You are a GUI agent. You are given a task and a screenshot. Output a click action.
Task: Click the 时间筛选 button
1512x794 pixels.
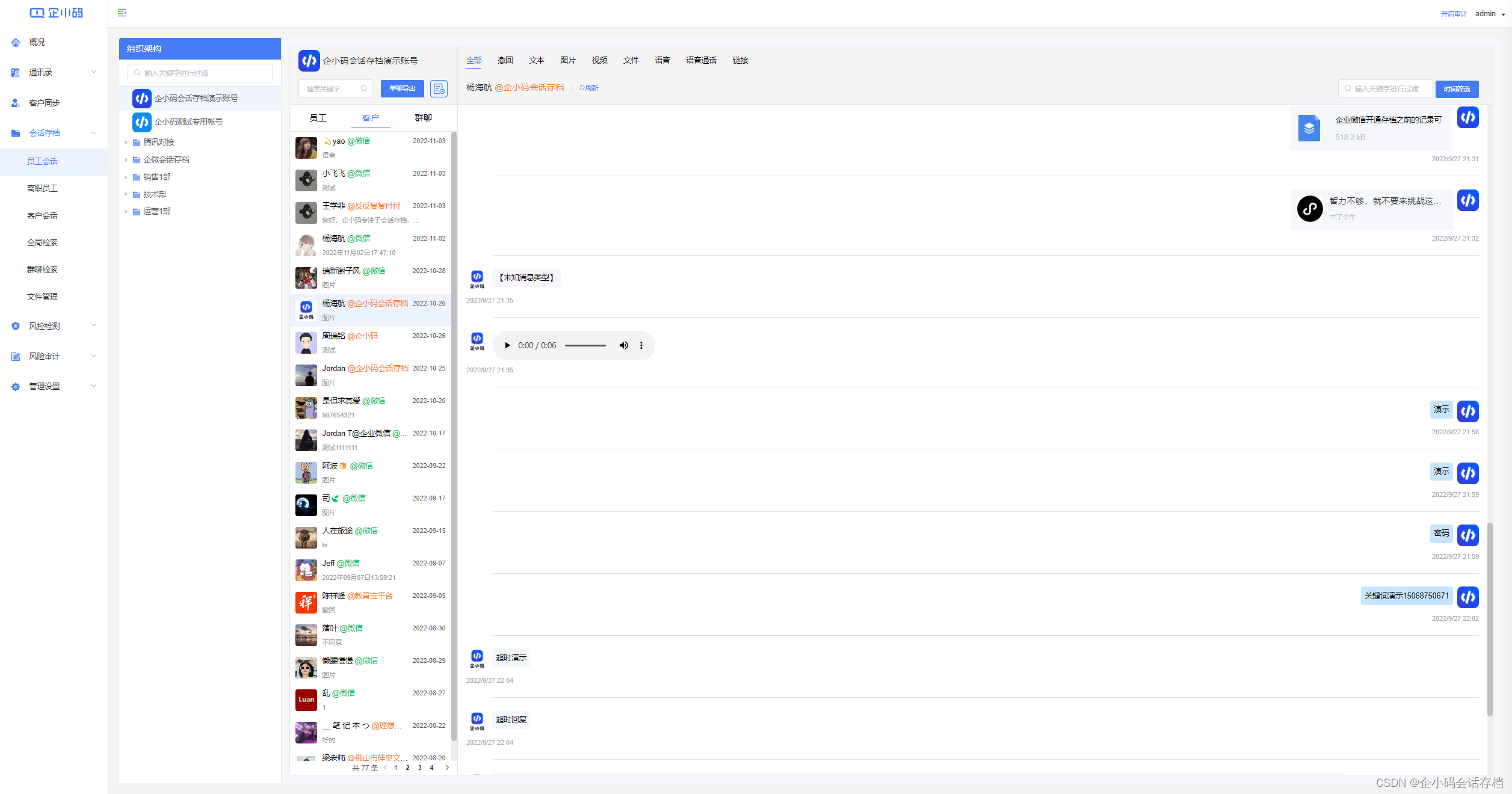point(1457,89)
